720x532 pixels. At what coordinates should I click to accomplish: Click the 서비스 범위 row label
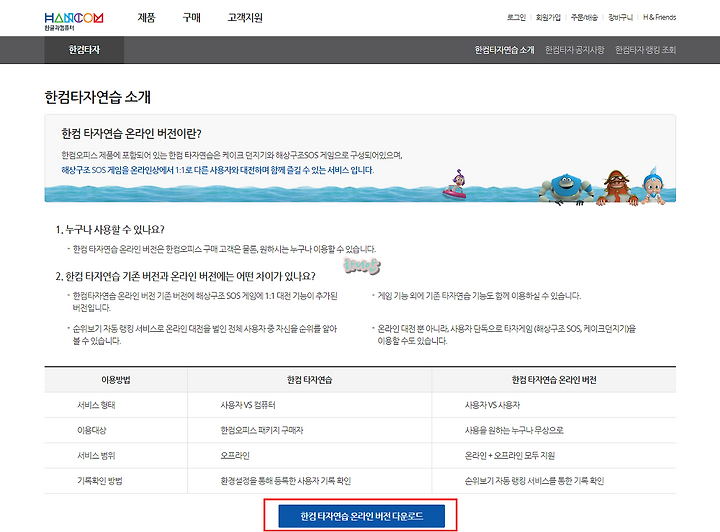[x=96, y=455]
